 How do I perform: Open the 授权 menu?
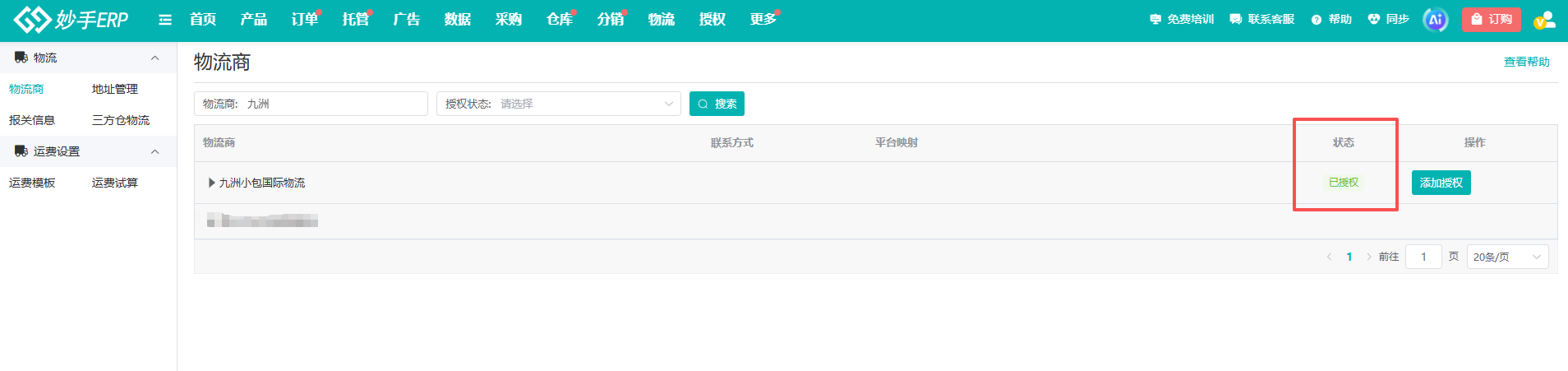(x=713, y=20)
